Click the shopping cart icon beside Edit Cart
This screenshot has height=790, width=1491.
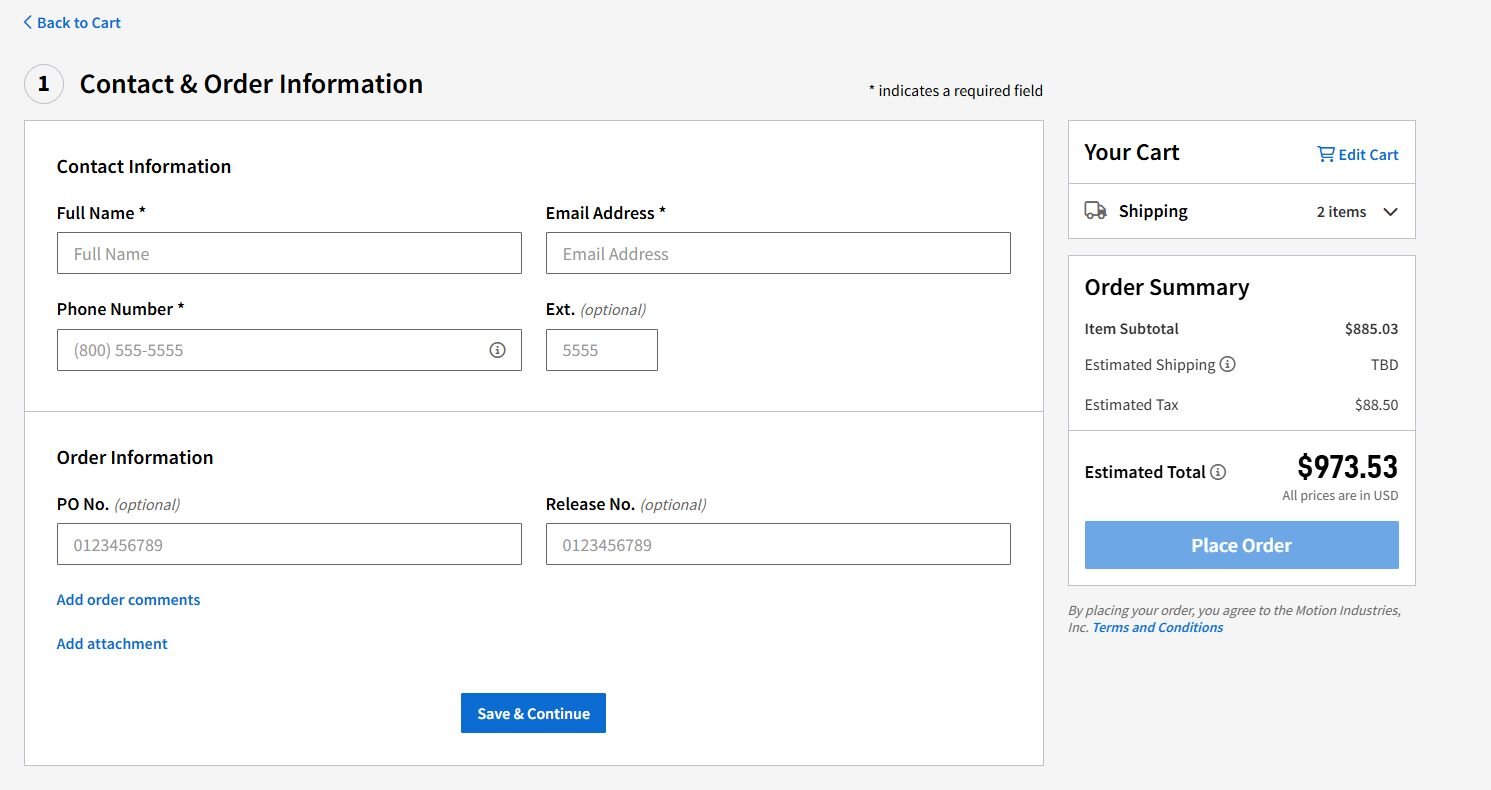pyautogui.click(x=1326, y=154)
